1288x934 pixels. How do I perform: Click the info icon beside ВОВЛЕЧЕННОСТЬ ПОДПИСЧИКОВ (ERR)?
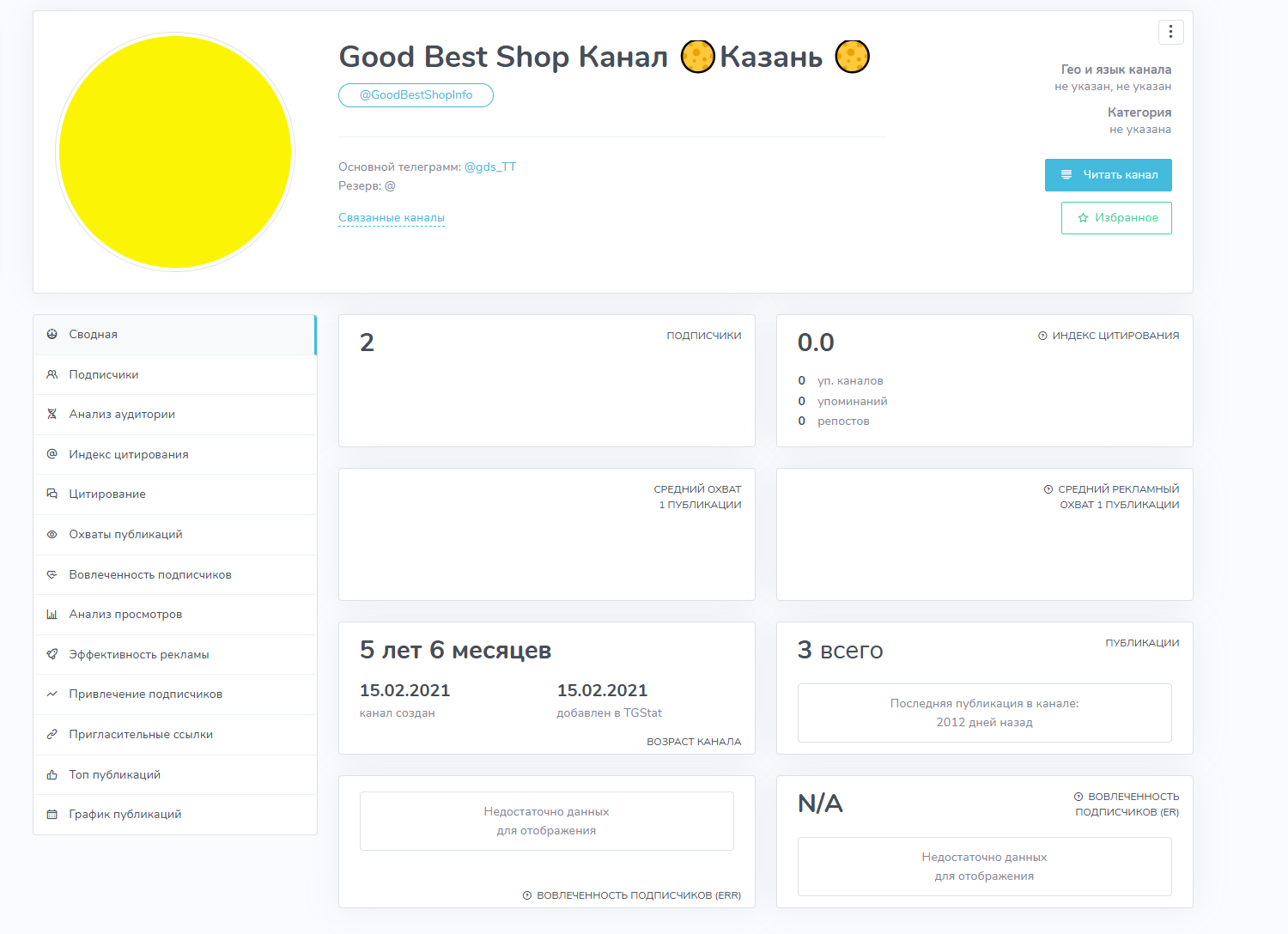tap(527, 895)
